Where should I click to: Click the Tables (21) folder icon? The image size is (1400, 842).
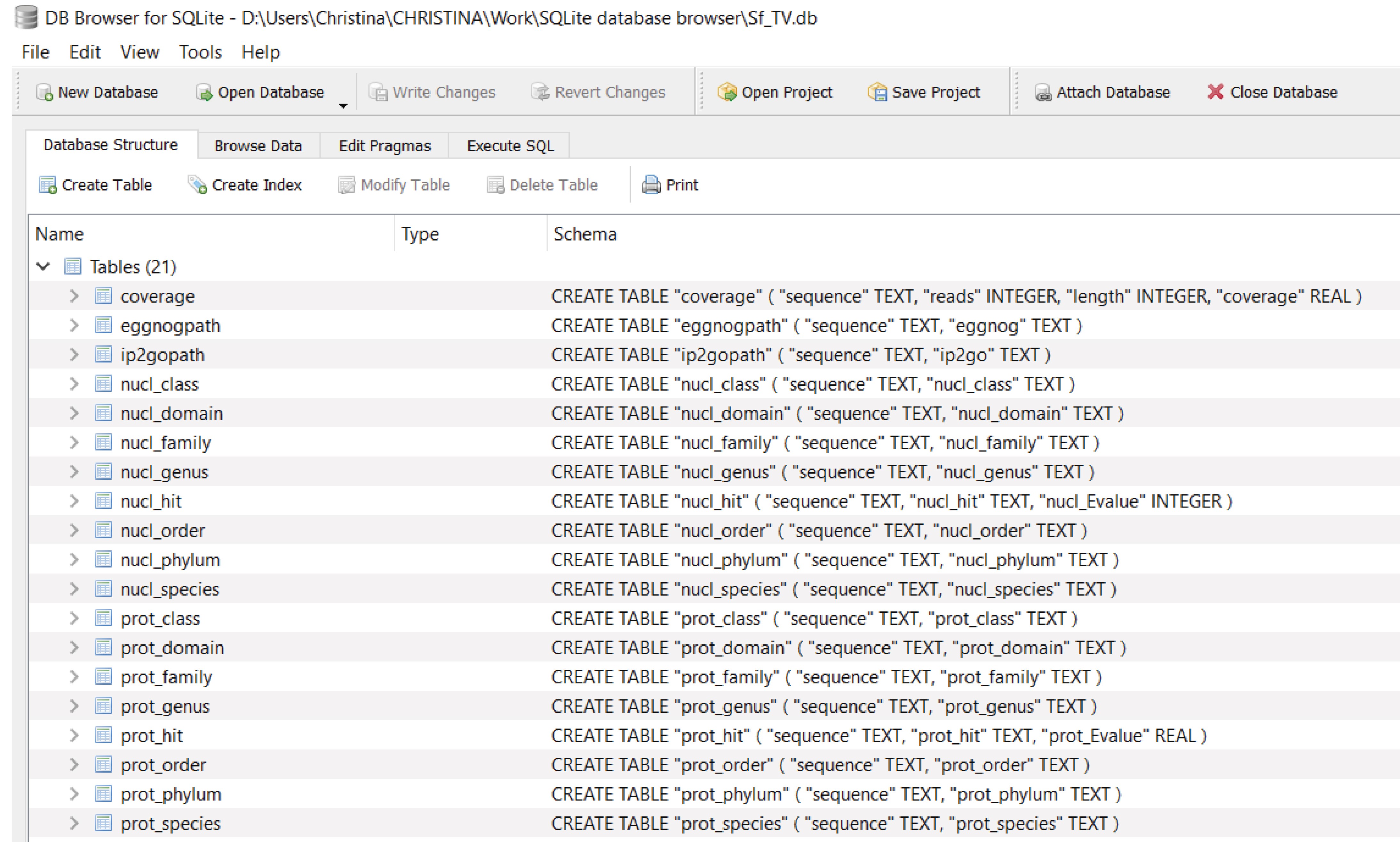tap(73, 266)
